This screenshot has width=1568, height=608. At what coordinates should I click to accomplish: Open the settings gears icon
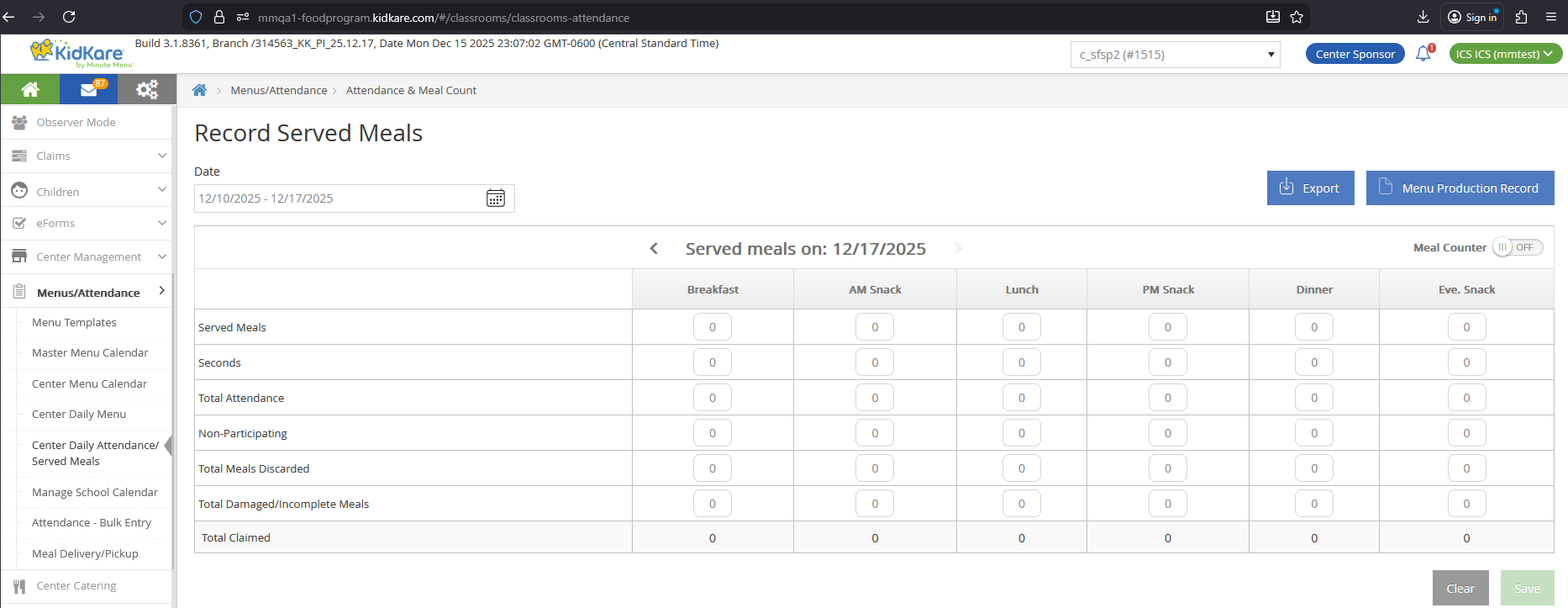coord(147,89)
